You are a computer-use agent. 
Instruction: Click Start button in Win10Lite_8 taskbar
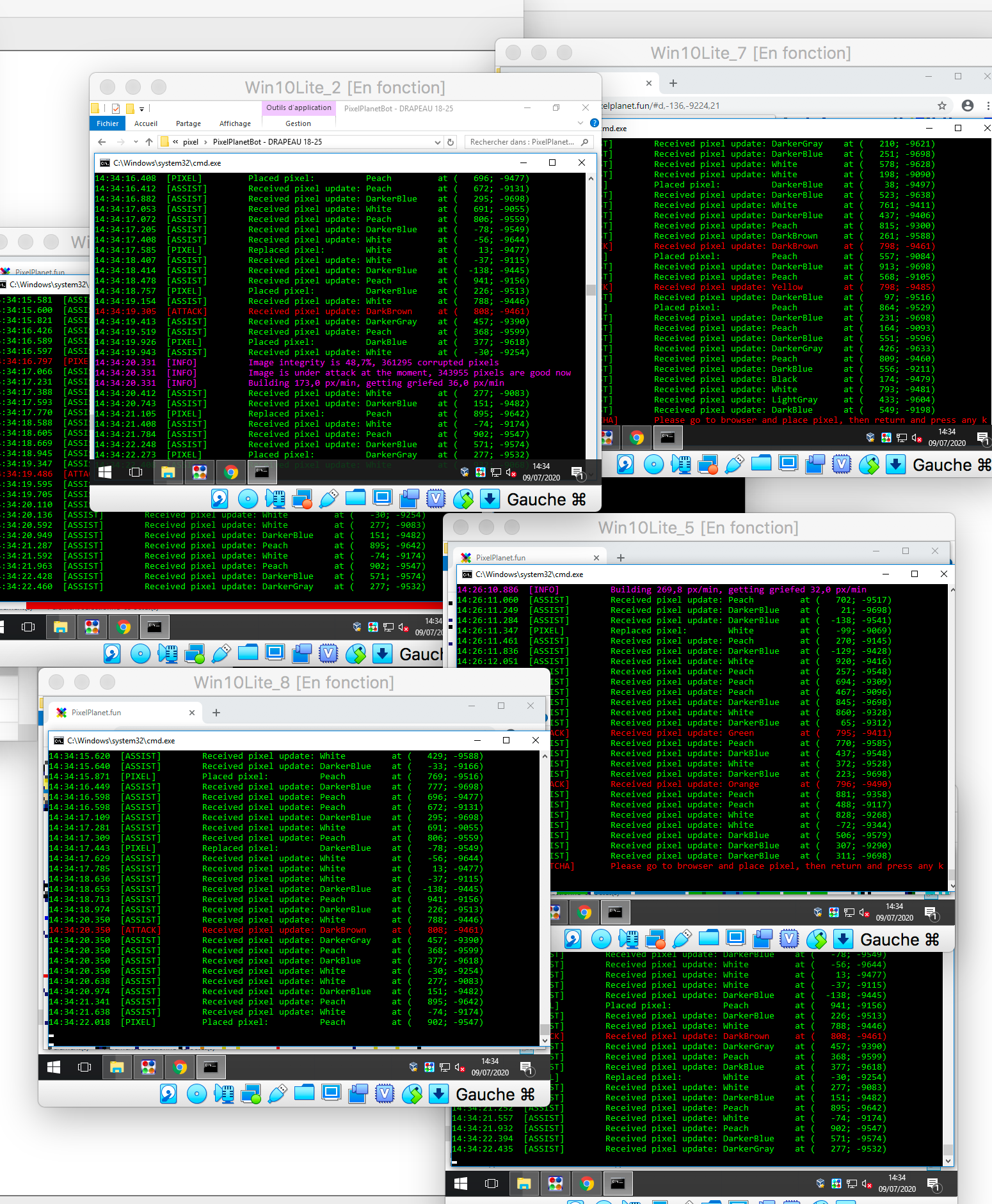54,1067
